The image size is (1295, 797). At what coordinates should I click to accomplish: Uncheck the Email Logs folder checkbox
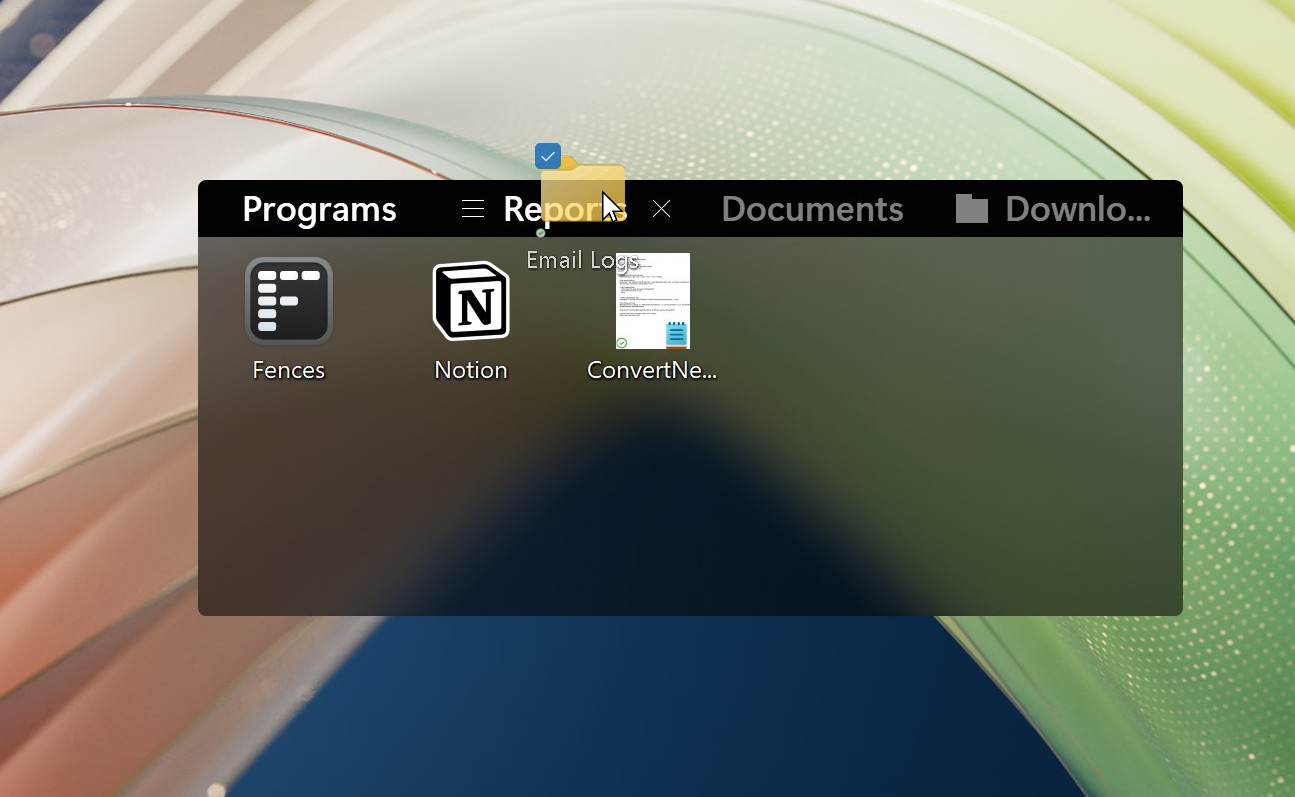click(548, 156)
